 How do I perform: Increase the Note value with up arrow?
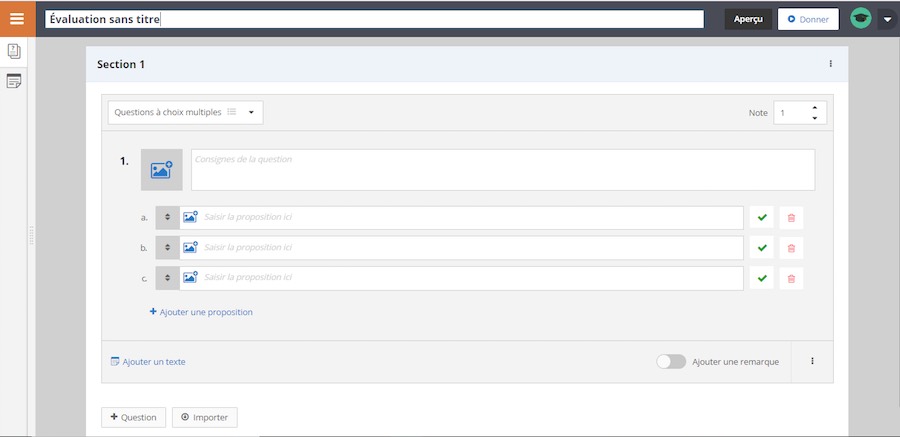click(815, 108)
